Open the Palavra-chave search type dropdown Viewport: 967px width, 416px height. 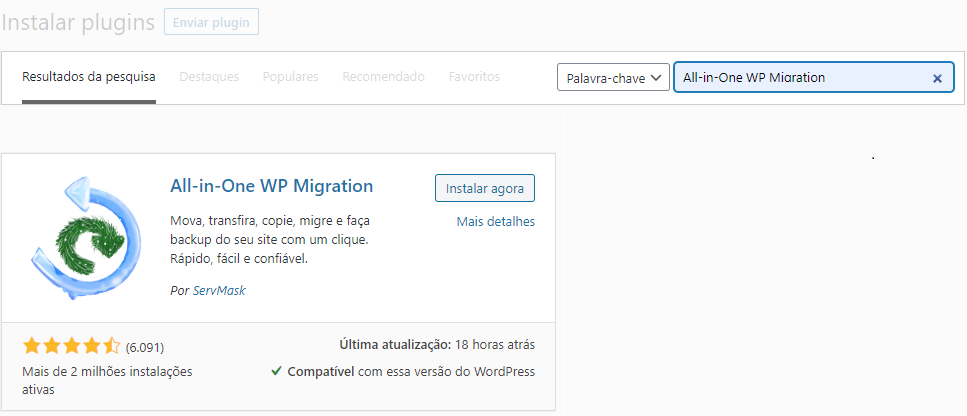pos(613,78)
